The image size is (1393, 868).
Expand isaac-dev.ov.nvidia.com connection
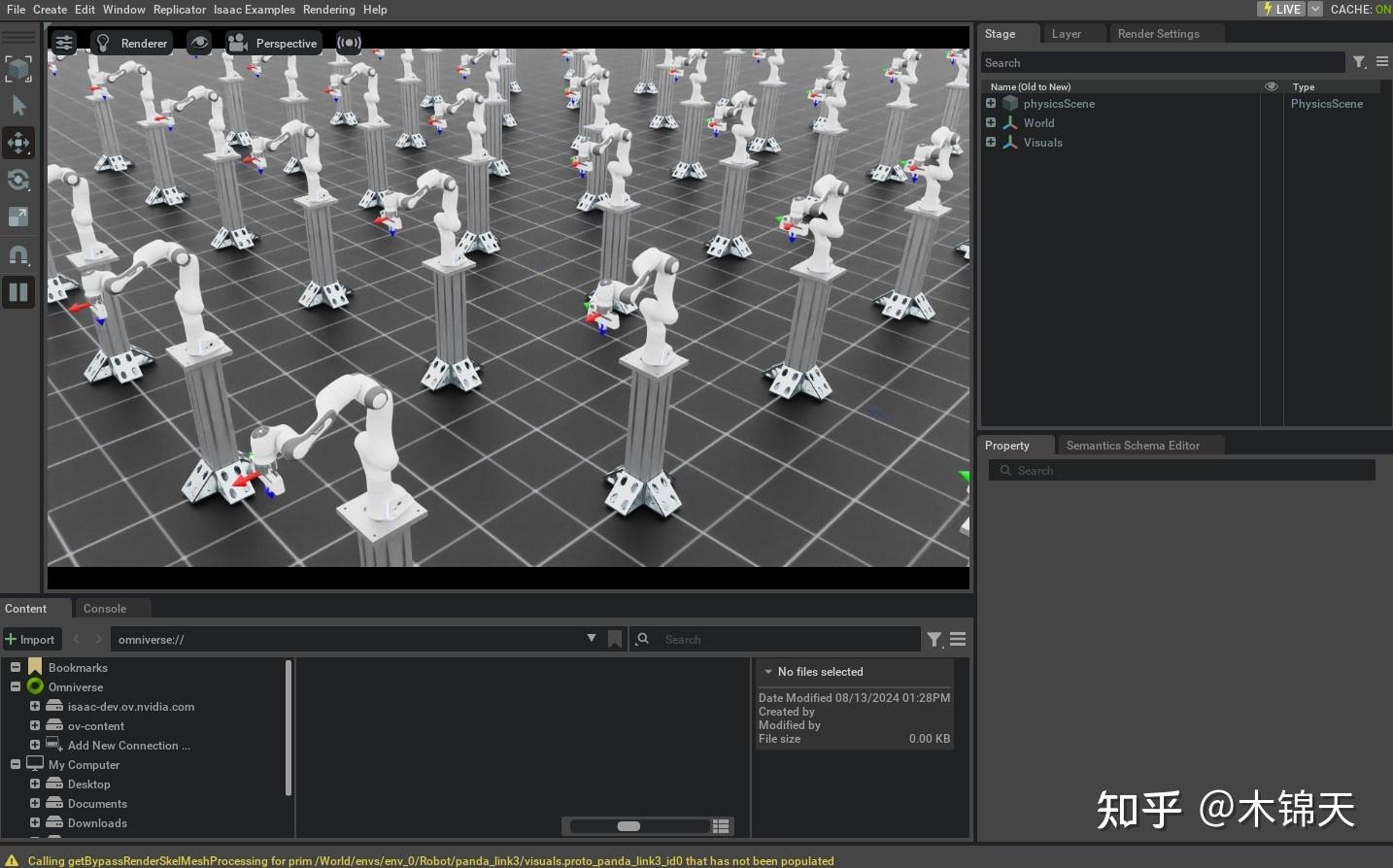[35, 706]
